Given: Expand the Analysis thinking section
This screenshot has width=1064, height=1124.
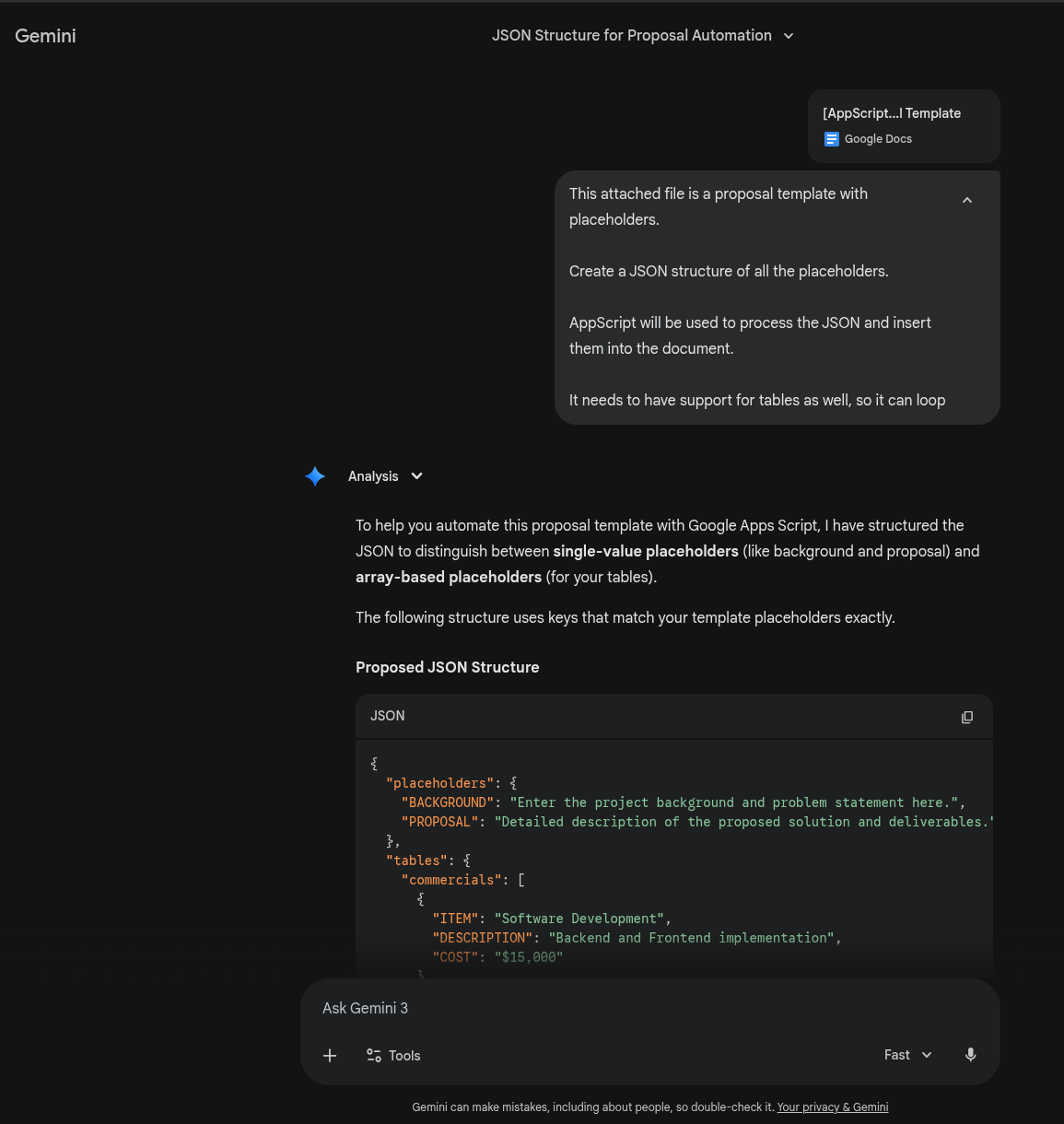Looking at the screenshot, I should click(416, 476).
